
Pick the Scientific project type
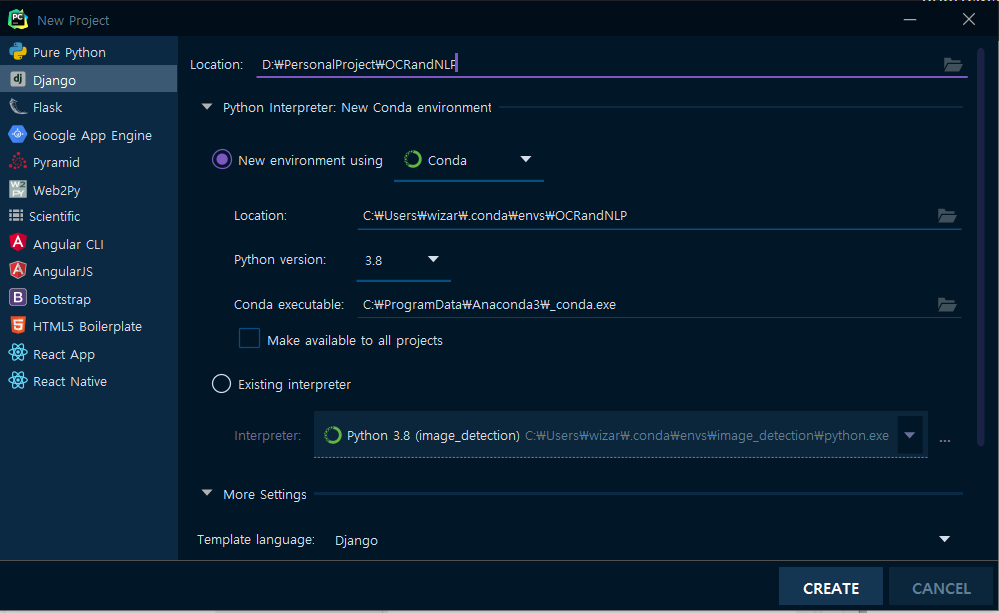click(89, 217)
